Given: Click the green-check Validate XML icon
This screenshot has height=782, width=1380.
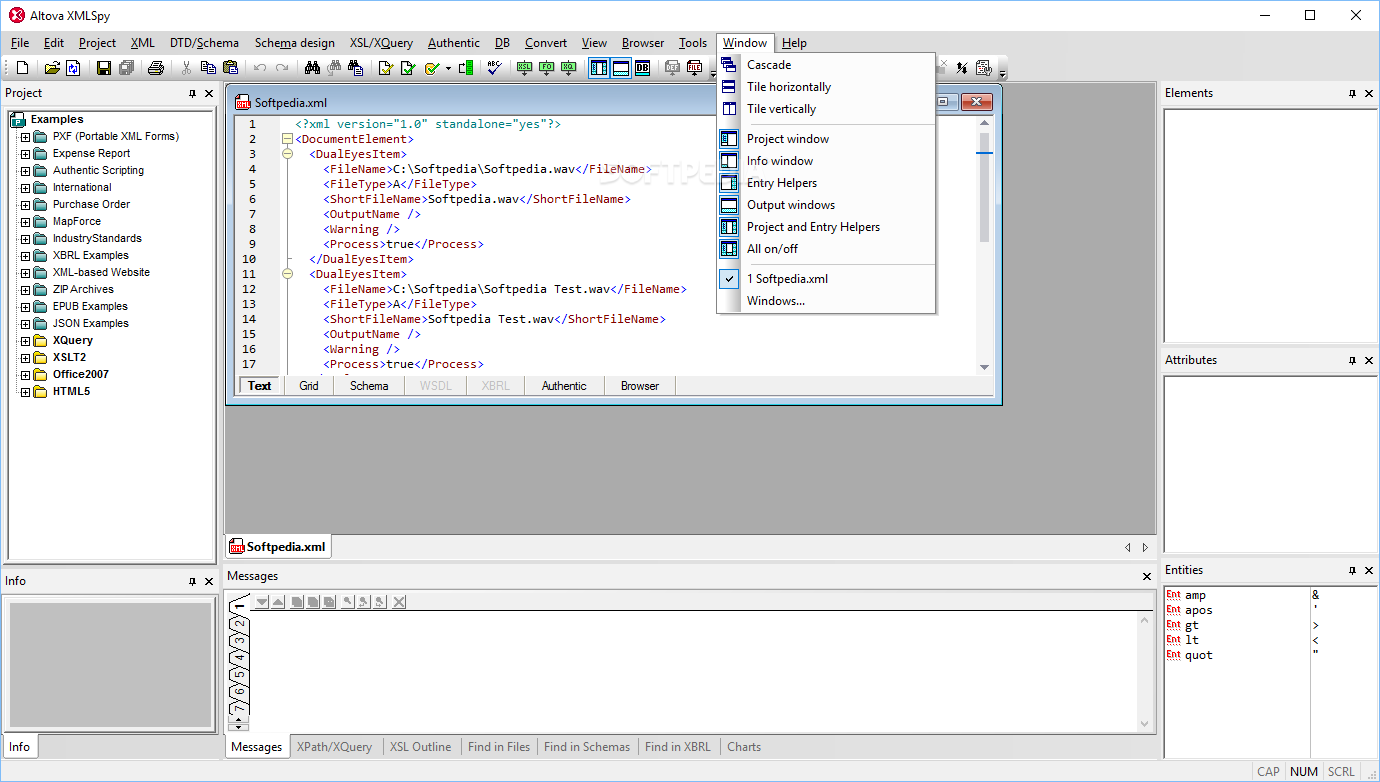Looking at the screenshot, I should click(x=408, y=68).
